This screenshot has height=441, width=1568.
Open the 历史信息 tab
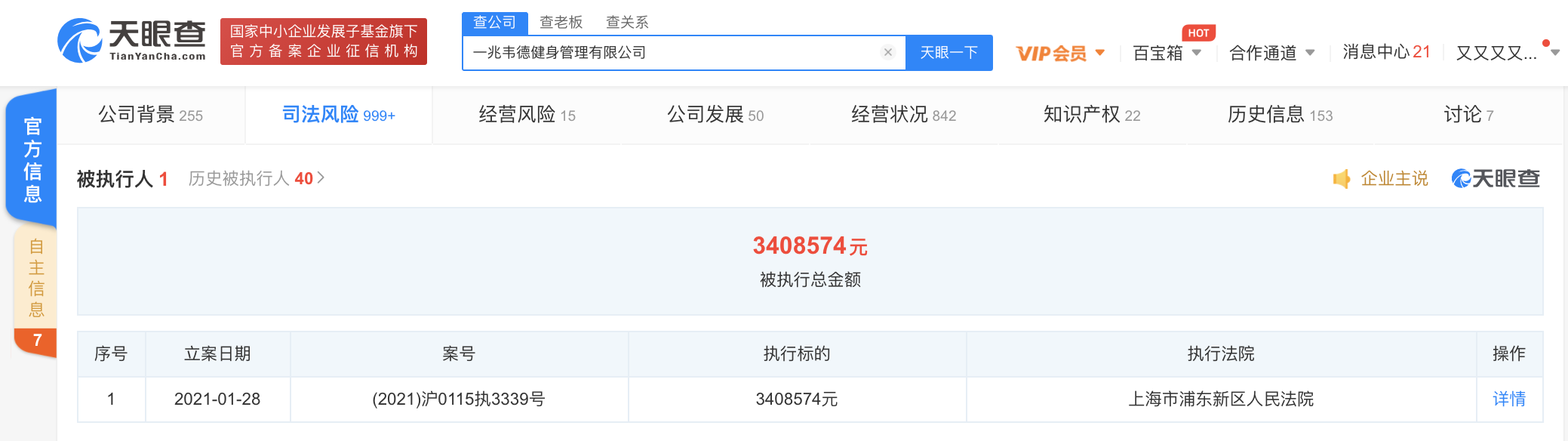pyautogui.click(x=1280, y=115)
